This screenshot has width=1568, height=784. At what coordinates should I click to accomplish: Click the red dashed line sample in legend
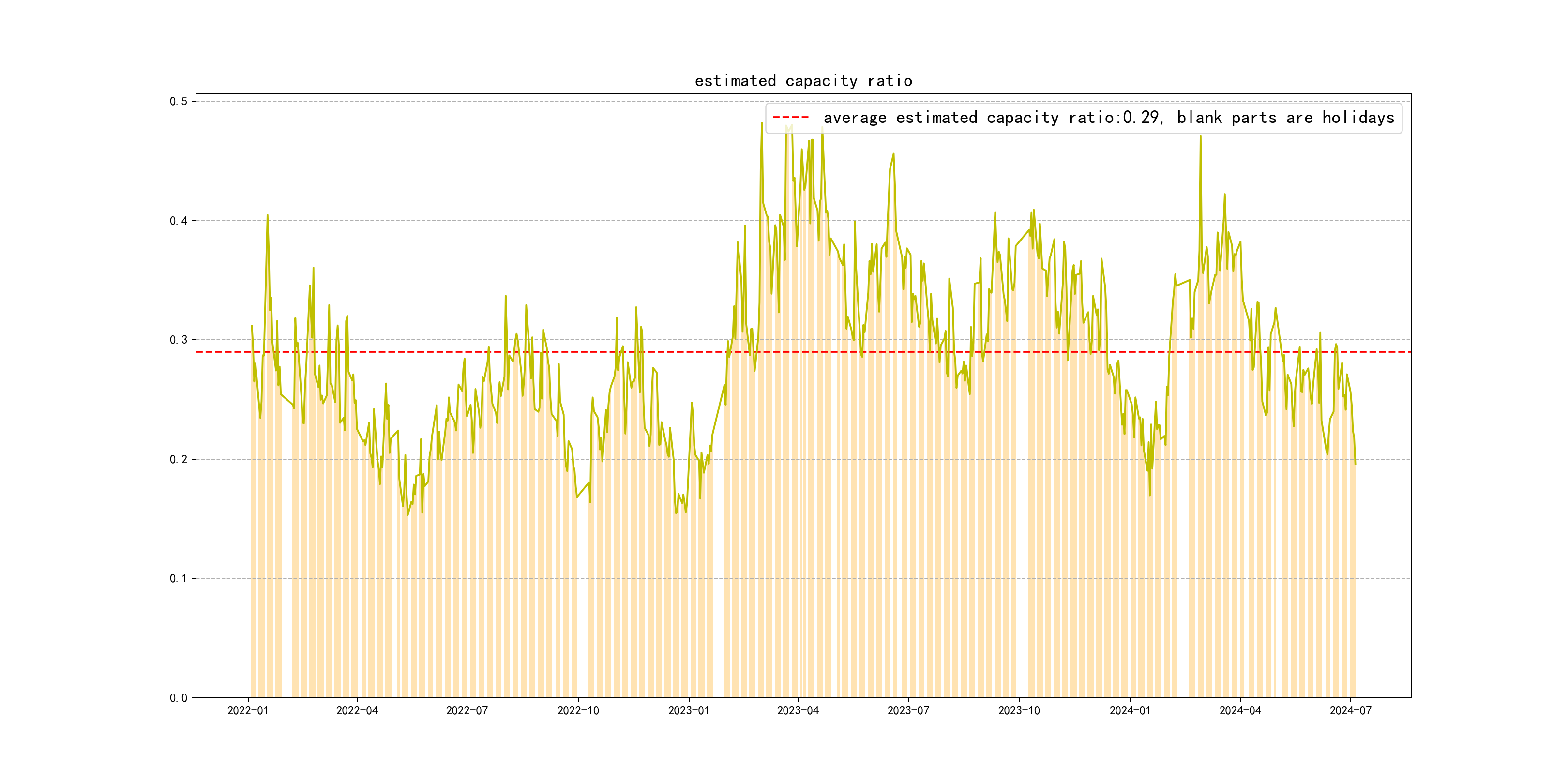[x=790, y=118]
